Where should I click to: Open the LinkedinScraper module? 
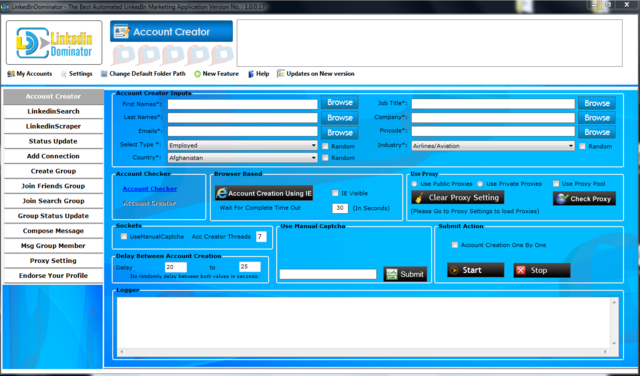pos(53,127)
